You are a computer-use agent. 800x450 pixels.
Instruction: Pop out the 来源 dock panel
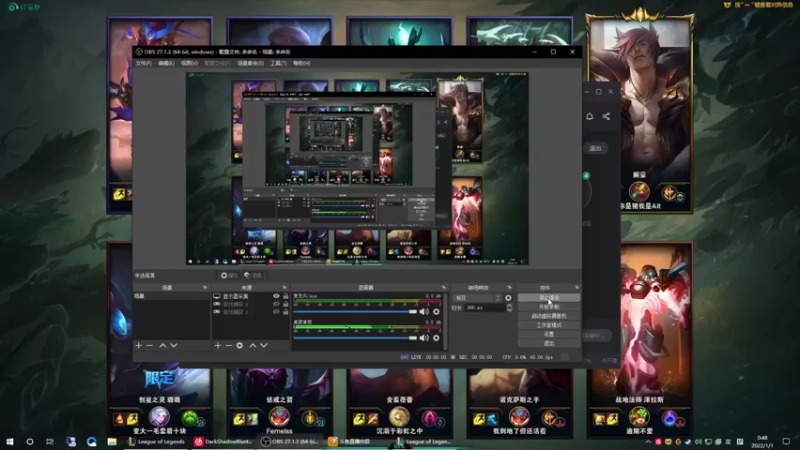pos(285,288)
